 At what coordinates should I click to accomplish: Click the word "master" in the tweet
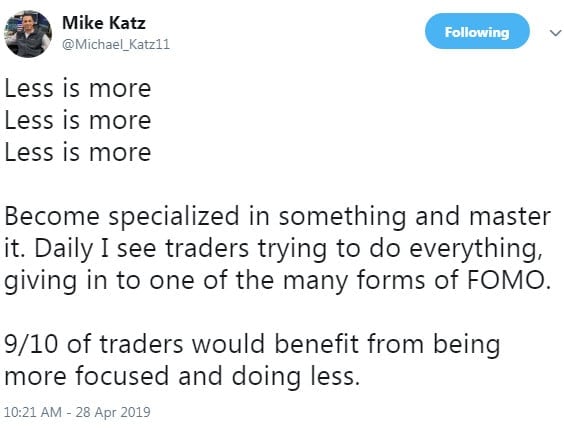pyautogui.click(x=510, y=217)
